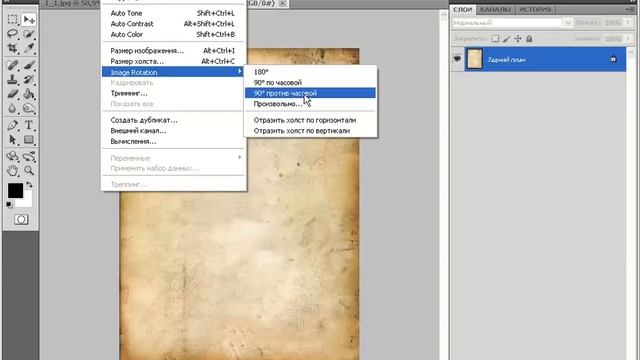Select the Quick Selection tool
The image size is (640, 360).
[29, 34]
